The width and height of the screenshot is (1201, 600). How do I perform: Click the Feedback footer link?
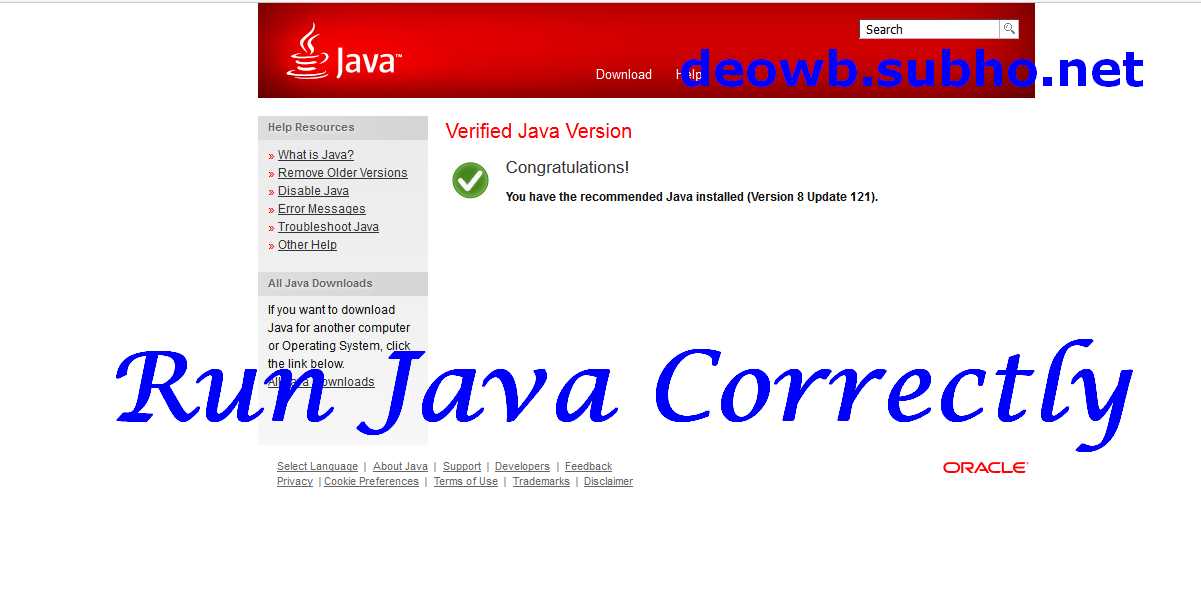(588, 467)
